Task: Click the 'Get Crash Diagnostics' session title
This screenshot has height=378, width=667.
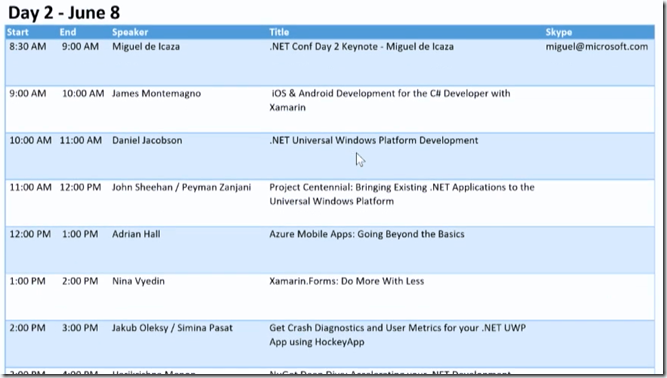Action: 398,335
